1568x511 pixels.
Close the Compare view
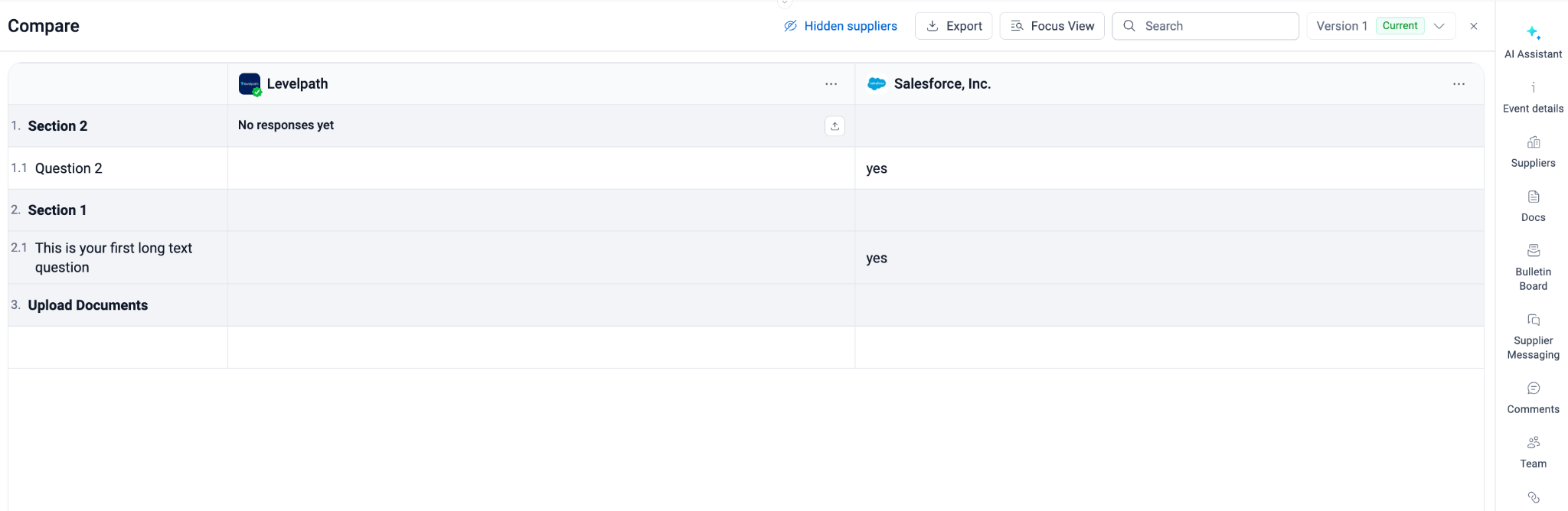click(x=1474, y=26)
